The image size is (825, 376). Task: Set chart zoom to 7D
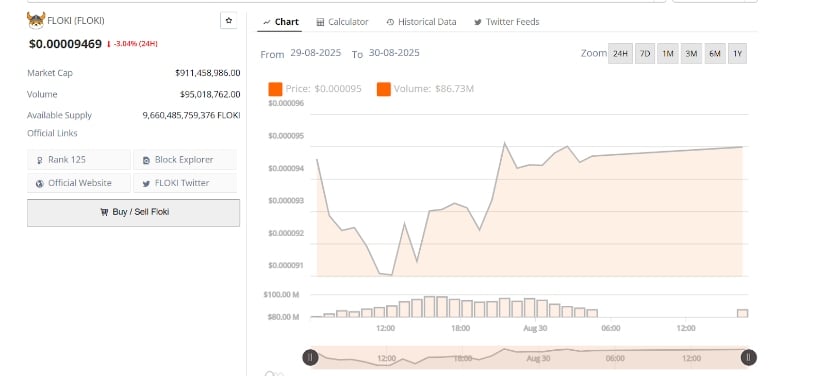tap(645, 54)
